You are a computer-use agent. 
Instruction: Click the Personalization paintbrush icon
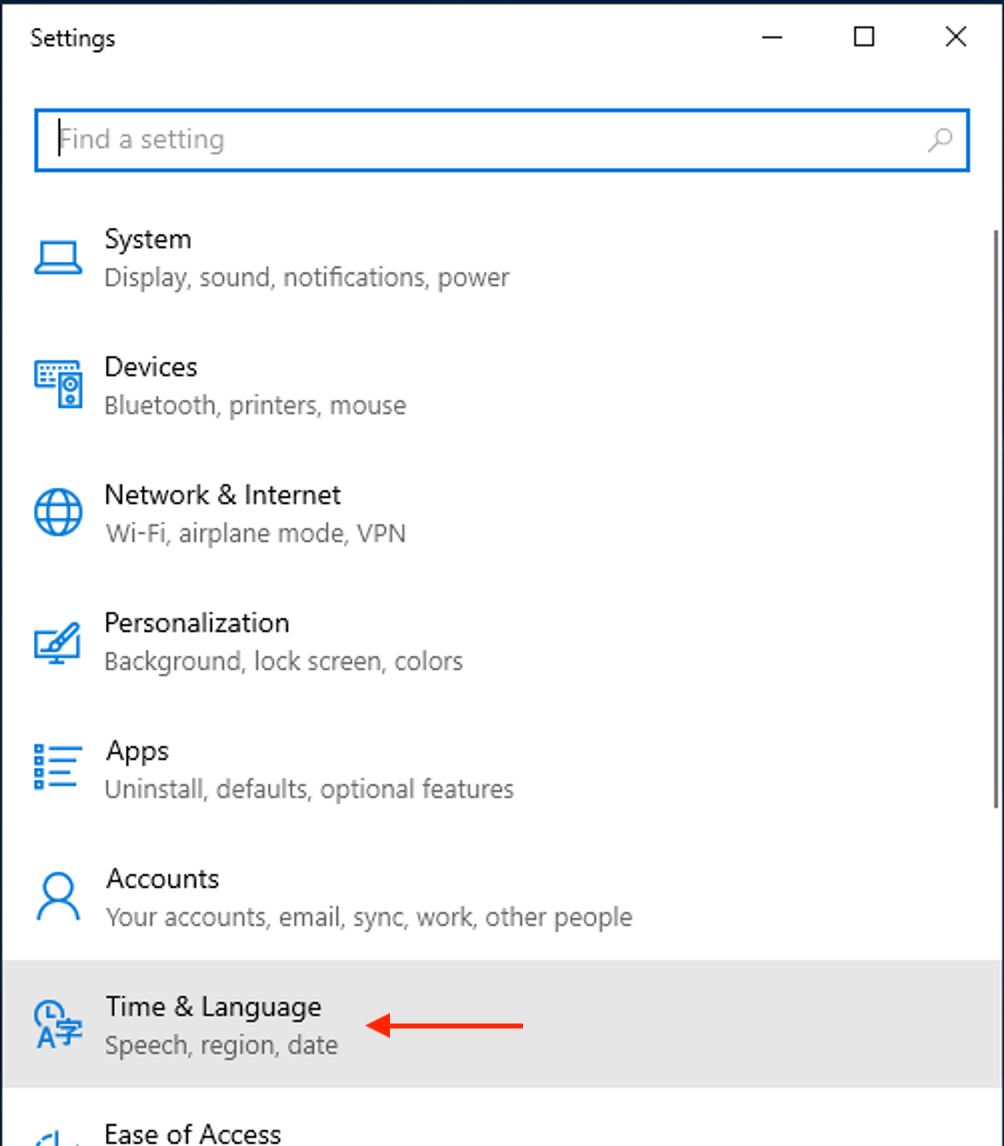pyautogui.click(x=58, y=642)
